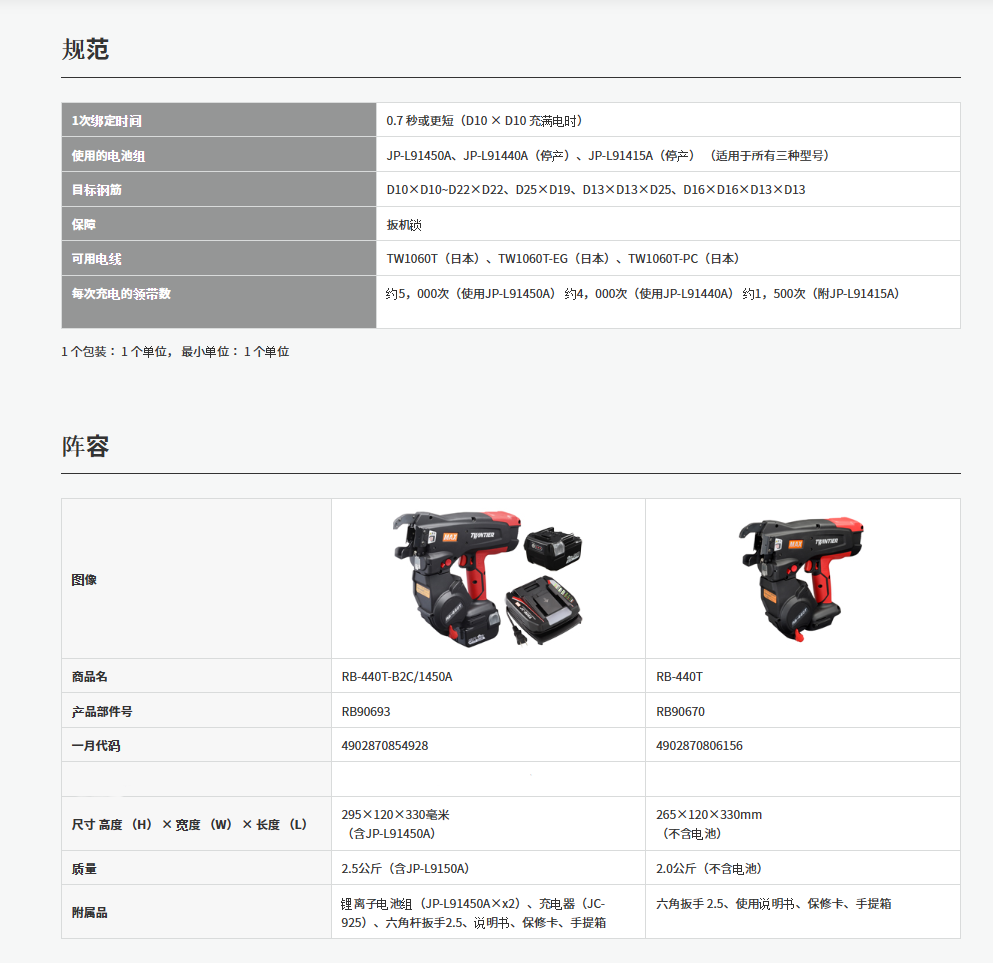Click the code 4902870806156

pos(699,746)
